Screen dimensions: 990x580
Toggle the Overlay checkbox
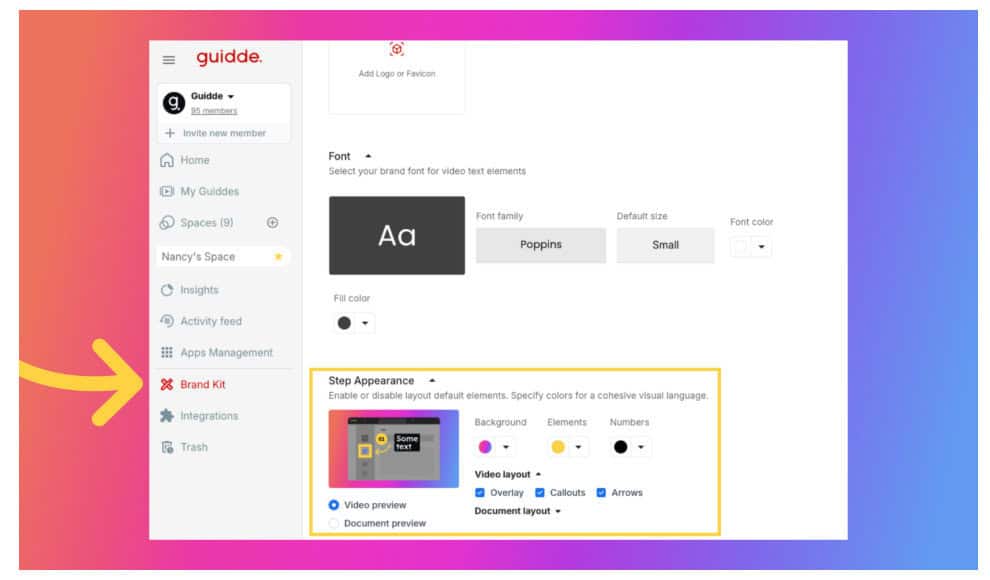click(480, 493)
